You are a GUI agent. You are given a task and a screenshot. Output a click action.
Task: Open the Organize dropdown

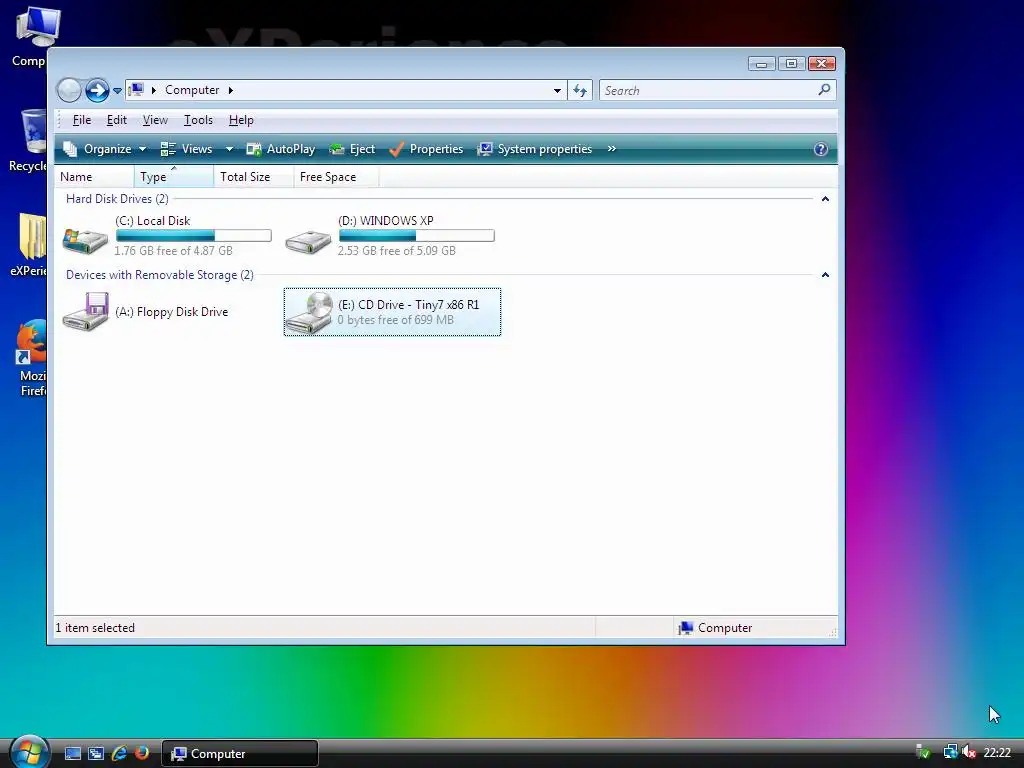coord(104,150)
